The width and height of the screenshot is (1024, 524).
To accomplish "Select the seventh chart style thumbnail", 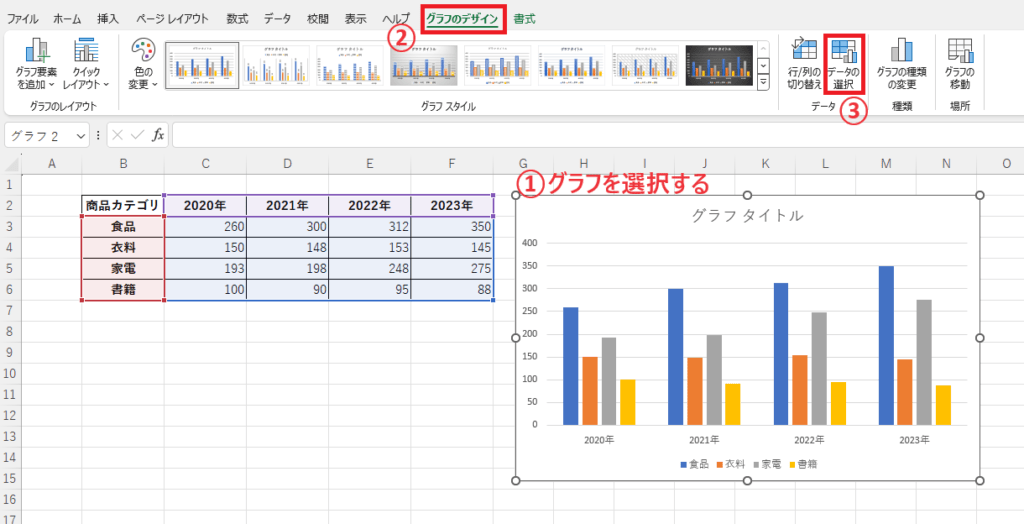I will 645,65.
